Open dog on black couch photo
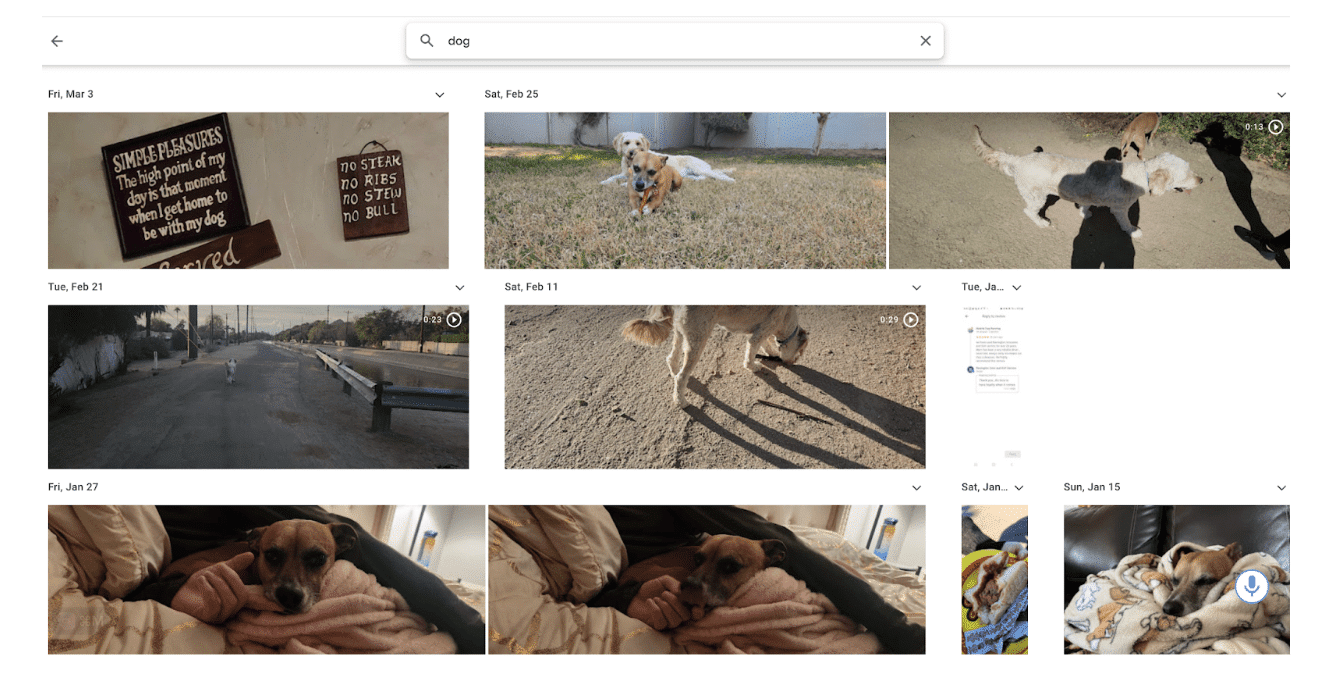This screenshot has width=1326, height=676. pyautogui.click(x=1150, y=580)
